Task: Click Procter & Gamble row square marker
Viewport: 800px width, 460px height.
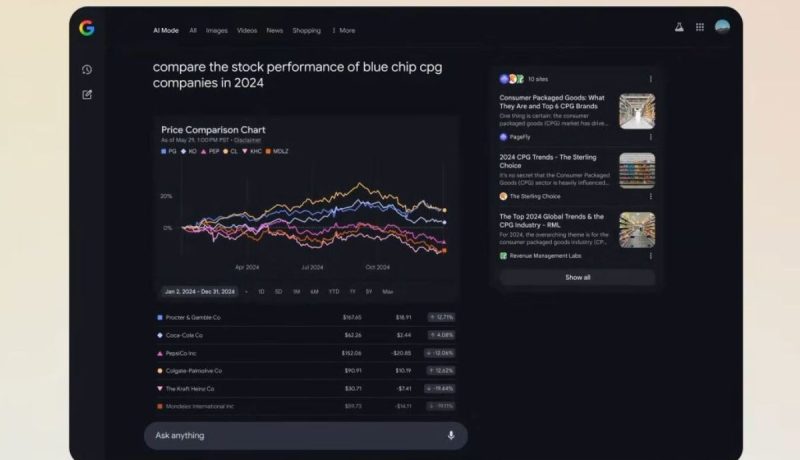Action: coord(160,317)
